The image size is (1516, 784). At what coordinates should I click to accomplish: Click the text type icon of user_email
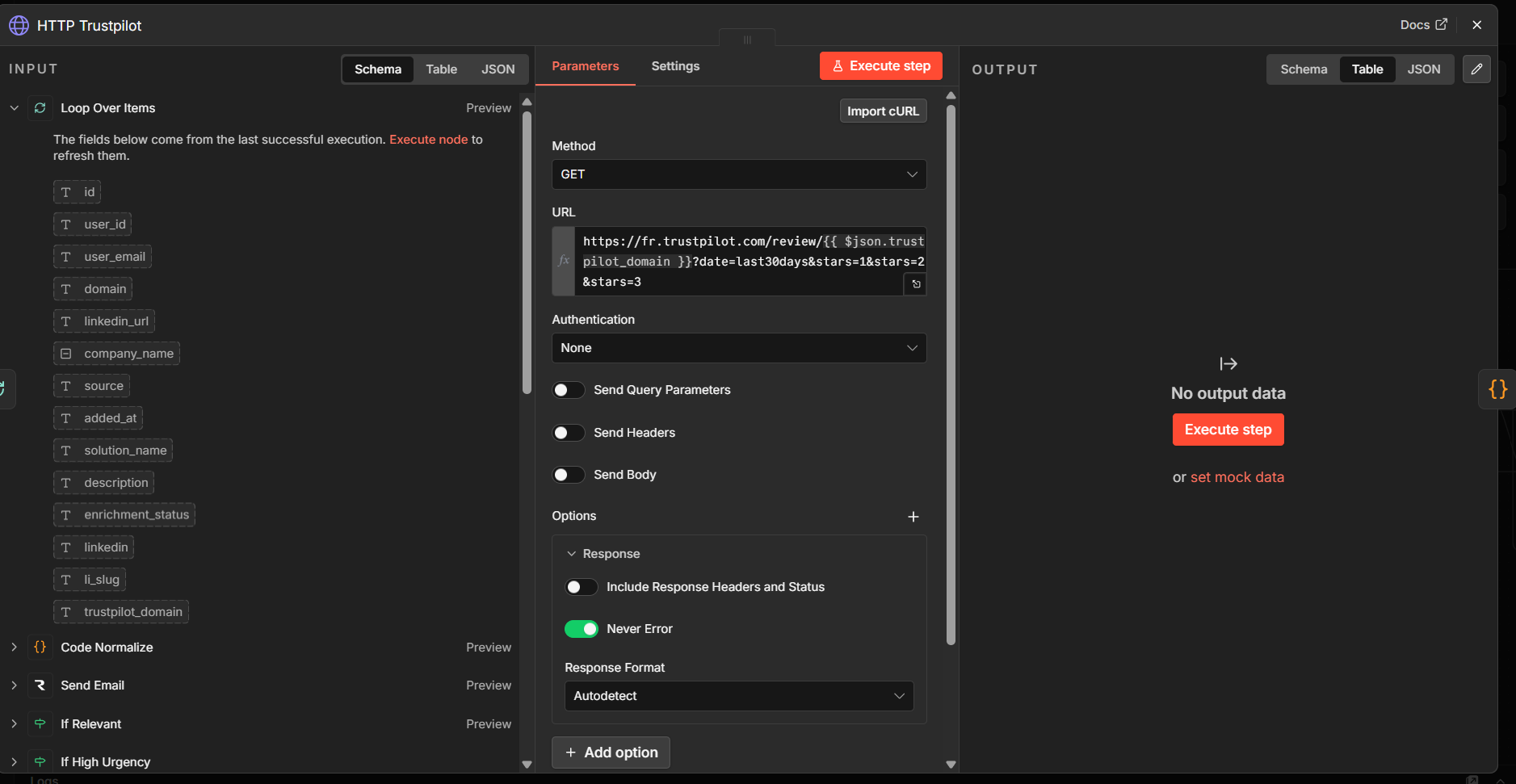(66, 257)
